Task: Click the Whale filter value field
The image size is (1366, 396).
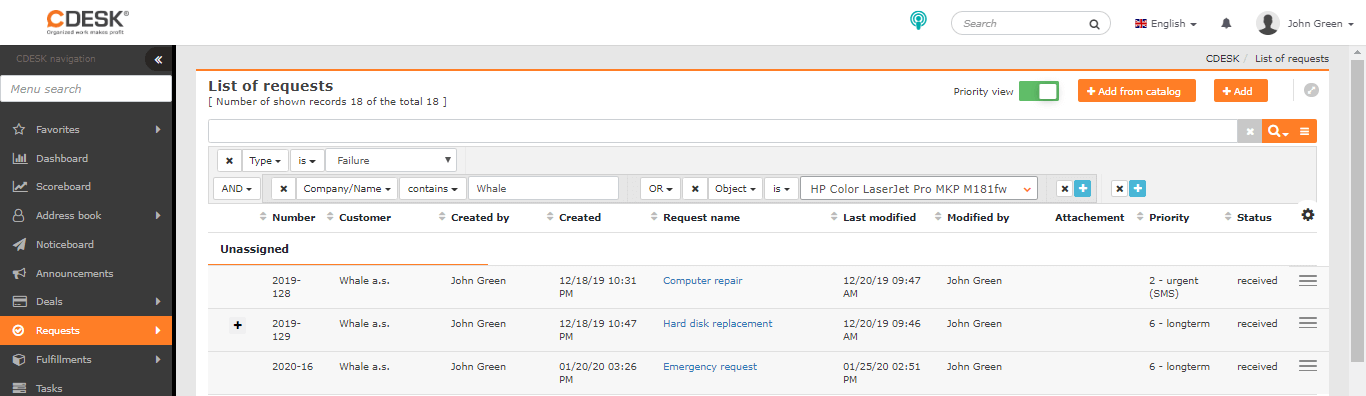Action: coord(543,188)
